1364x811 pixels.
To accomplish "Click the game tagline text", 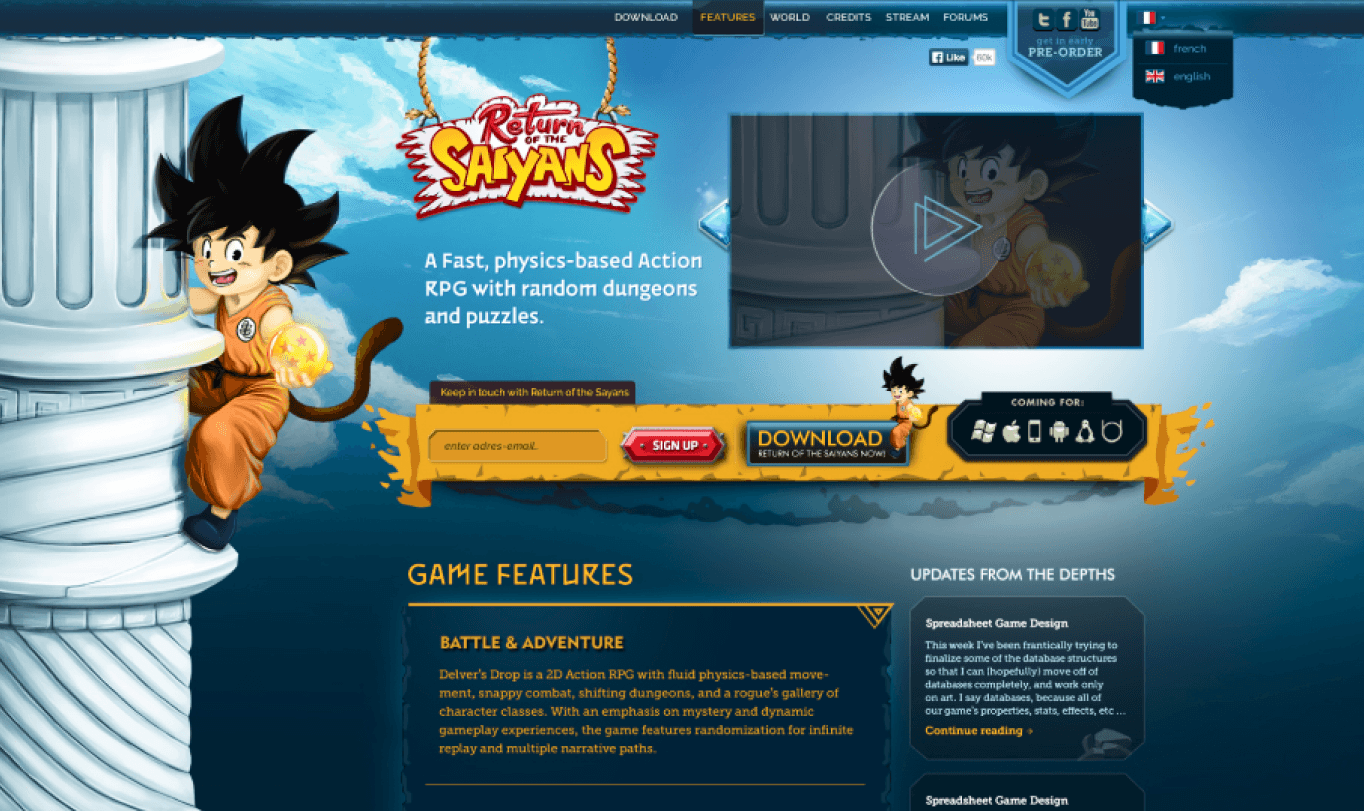I will pos(563,288).
